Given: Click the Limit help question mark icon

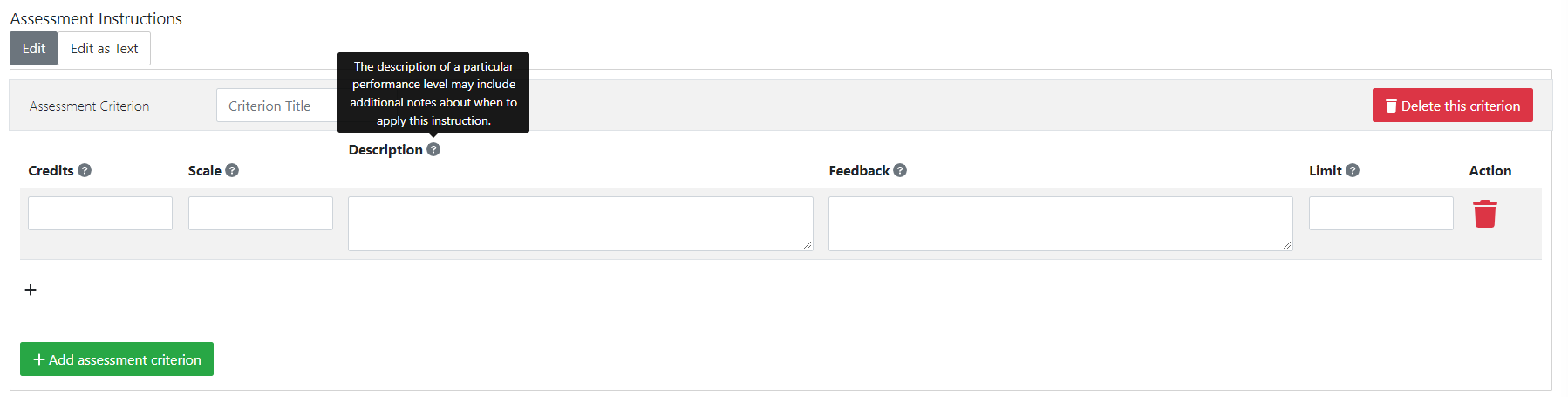Looking at the screenshot, I should (1353, 170).
